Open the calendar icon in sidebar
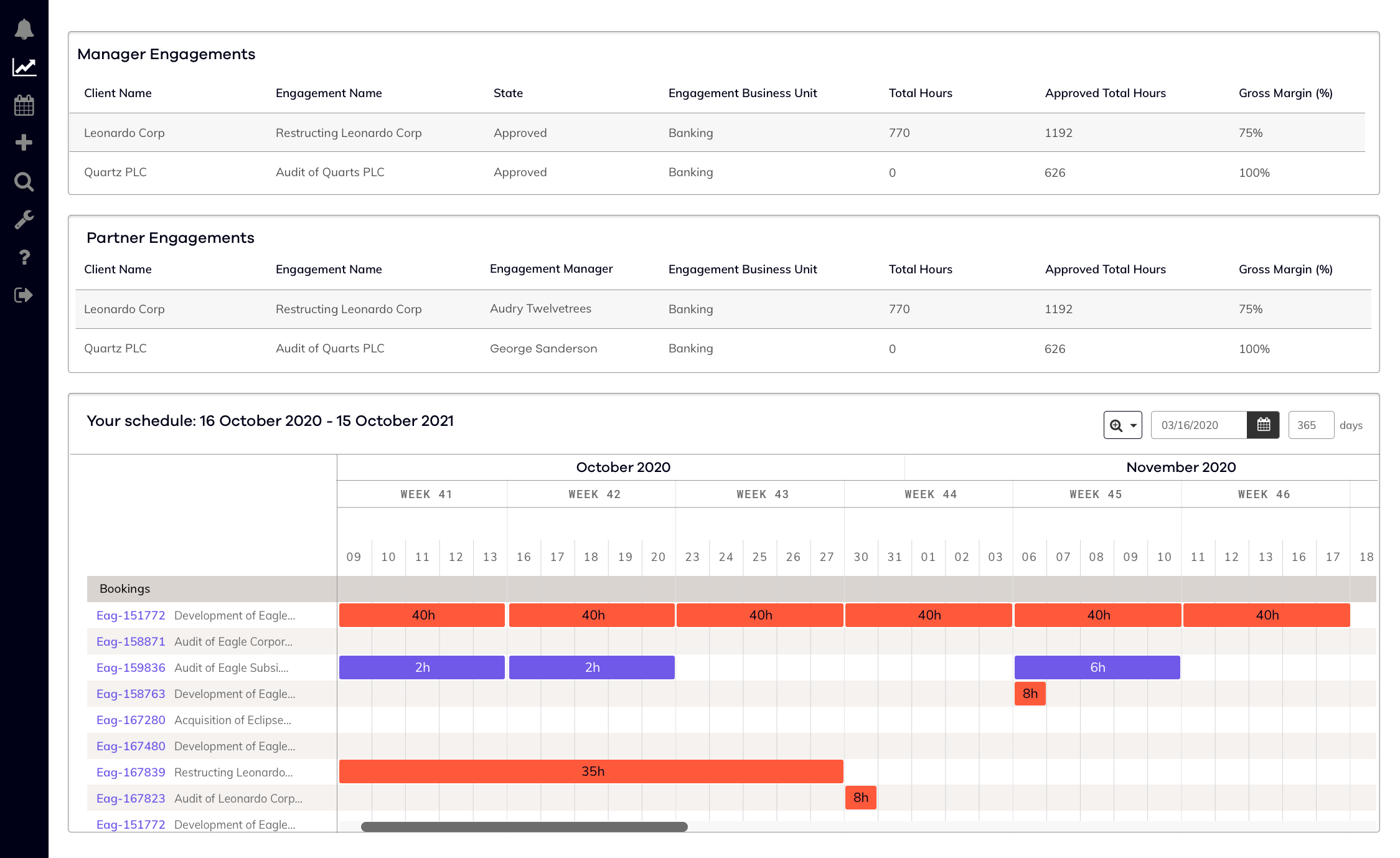The width and height of the screenshot is (1400, 858). pyautogui.click(x=24, y=105)
